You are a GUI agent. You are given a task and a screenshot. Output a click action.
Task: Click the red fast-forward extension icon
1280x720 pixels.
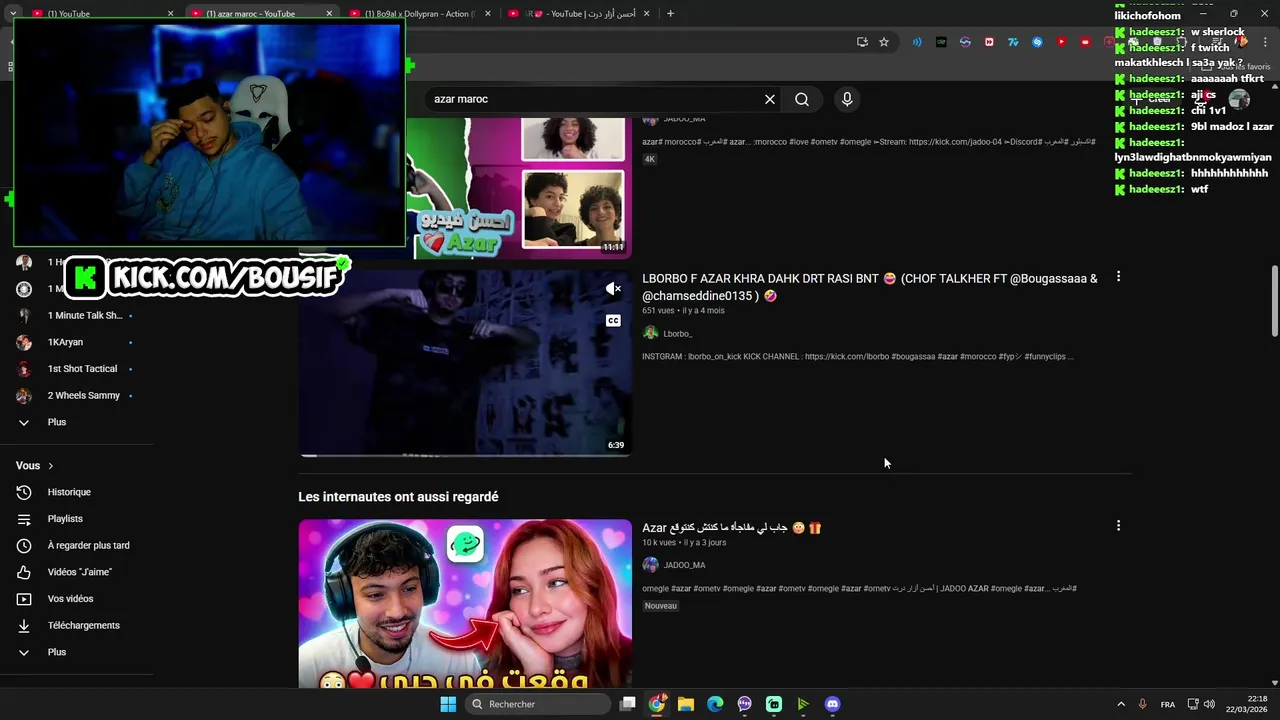[x=989, y=42]
